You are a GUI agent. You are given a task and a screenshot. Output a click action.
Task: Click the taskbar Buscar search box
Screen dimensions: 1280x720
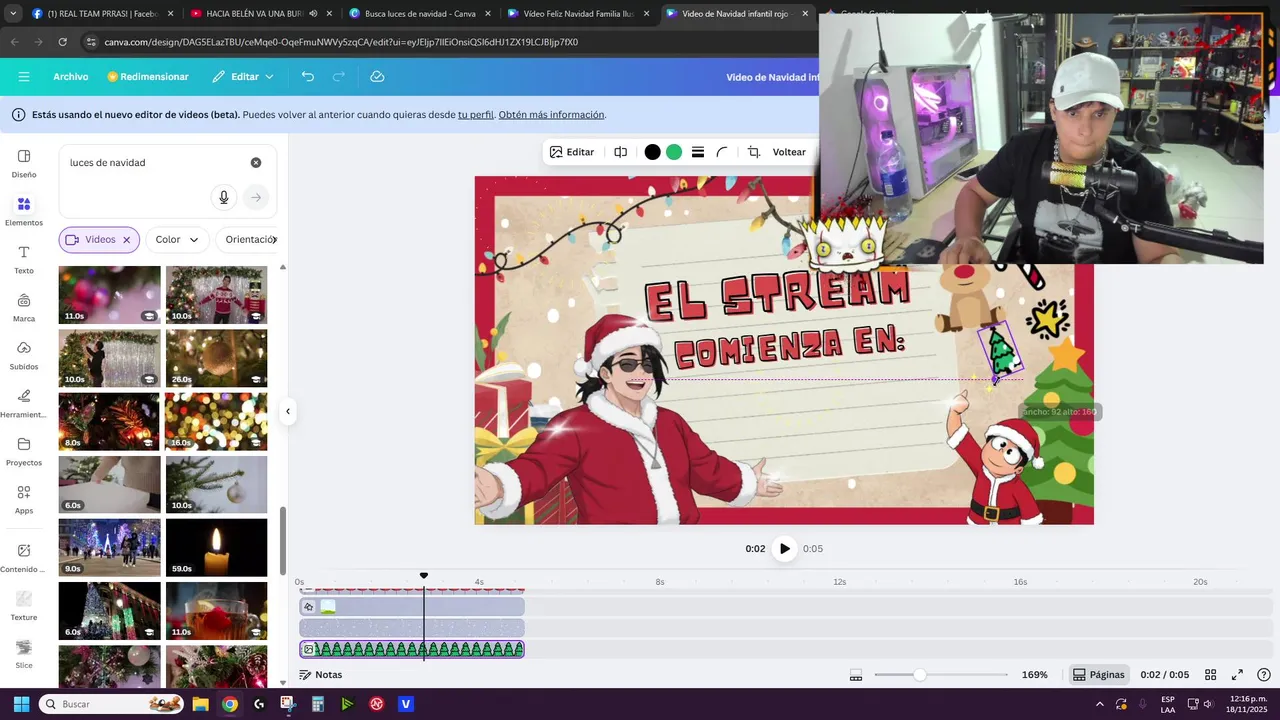pyautogui.click(x=112, y=704)
